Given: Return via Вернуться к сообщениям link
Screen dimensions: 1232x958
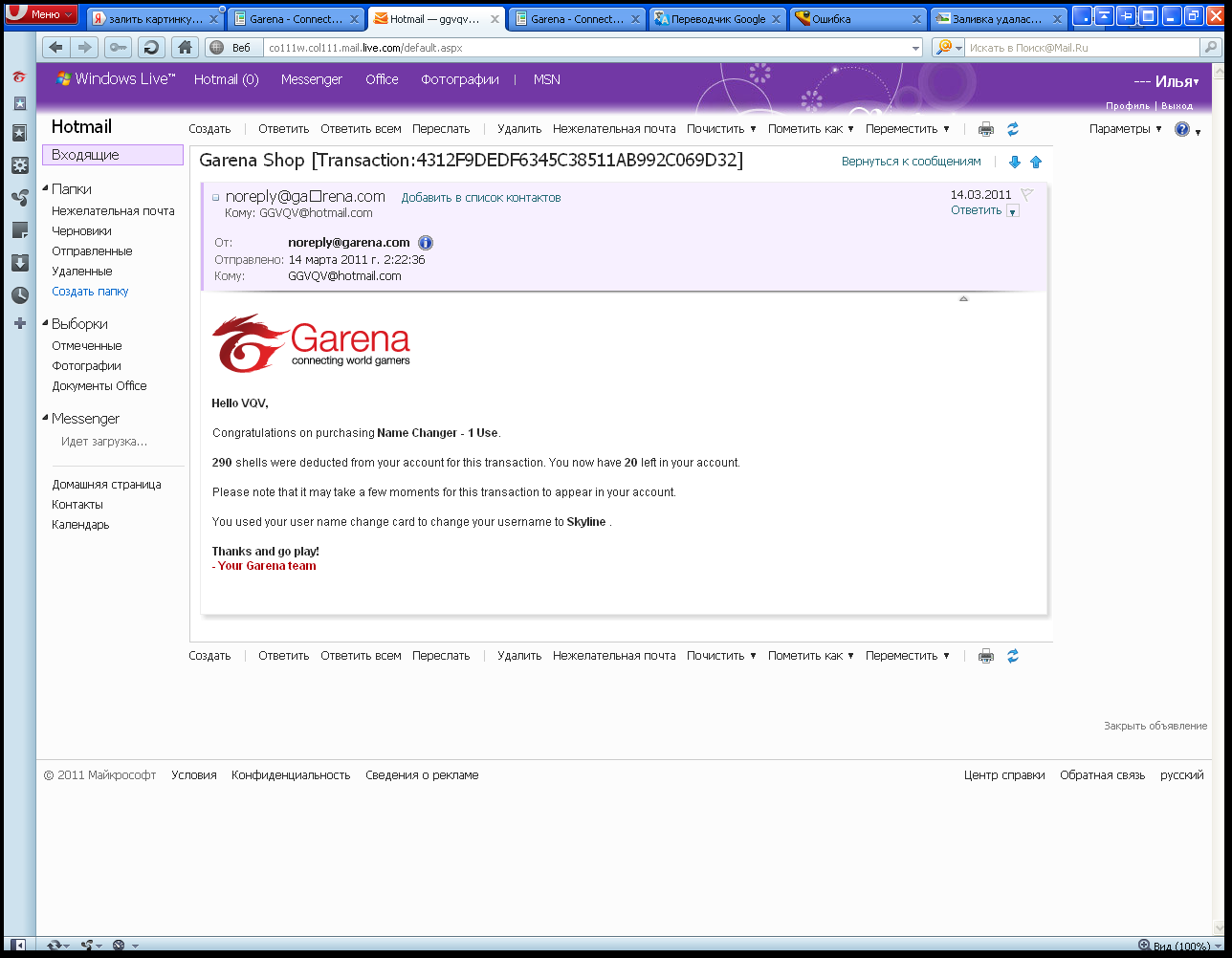Looking at the screenshot, I should coord(912,162).
